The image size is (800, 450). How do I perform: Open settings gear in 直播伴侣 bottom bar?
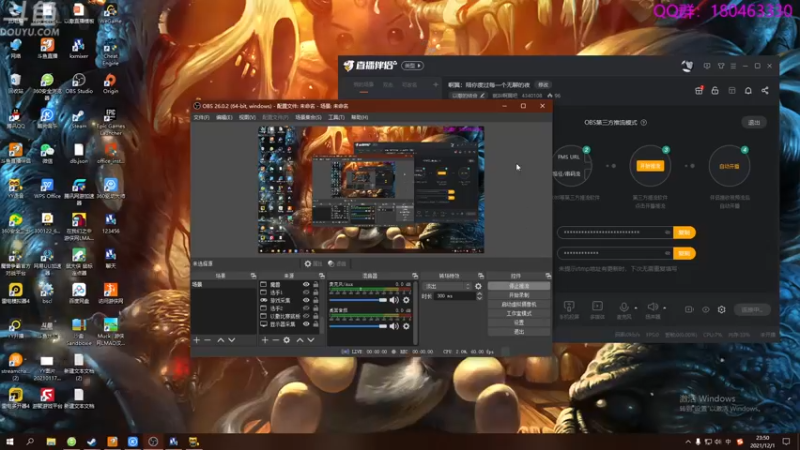pyautogui.click(x=721, y=309)
